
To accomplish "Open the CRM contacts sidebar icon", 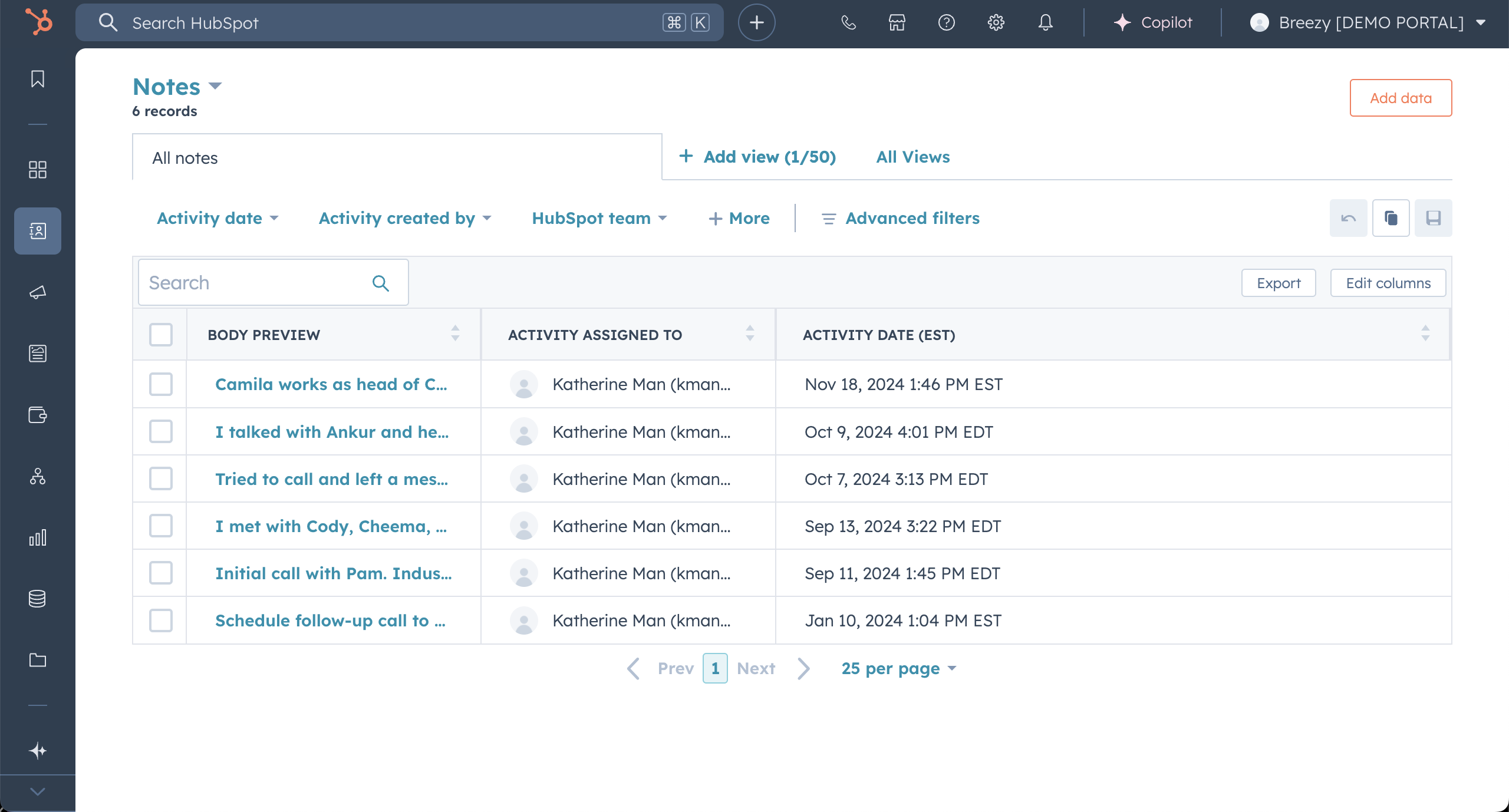I will point(38,231).
